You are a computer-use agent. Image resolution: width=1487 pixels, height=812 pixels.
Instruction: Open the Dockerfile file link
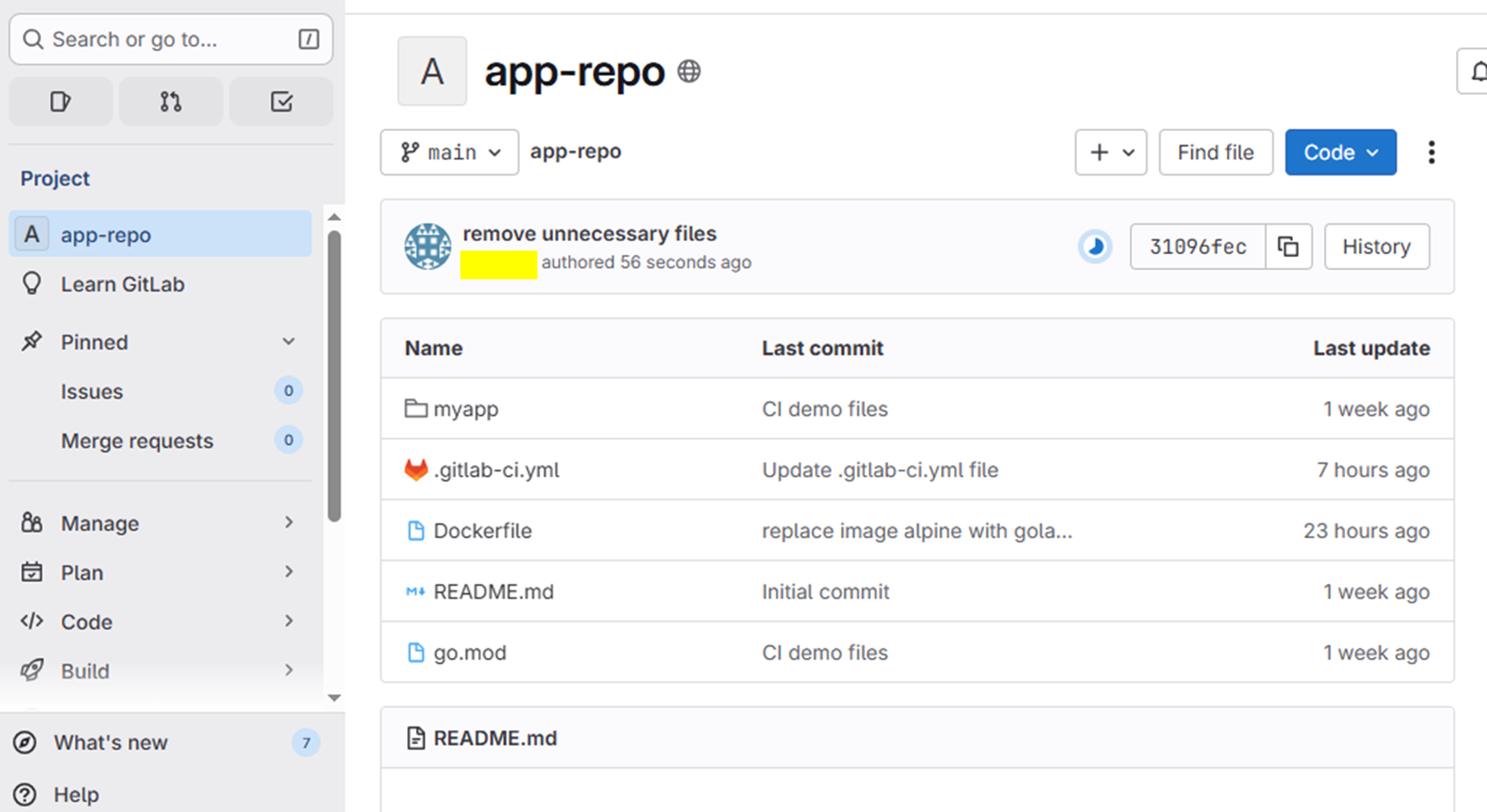coord(483,531)
